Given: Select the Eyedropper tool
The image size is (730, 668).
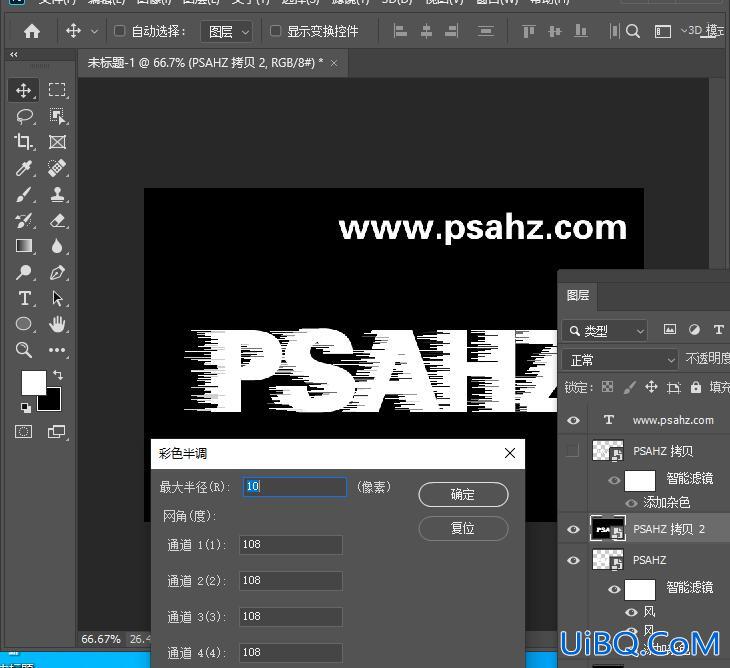Looking at the screenshot, I should click(24, 168).
